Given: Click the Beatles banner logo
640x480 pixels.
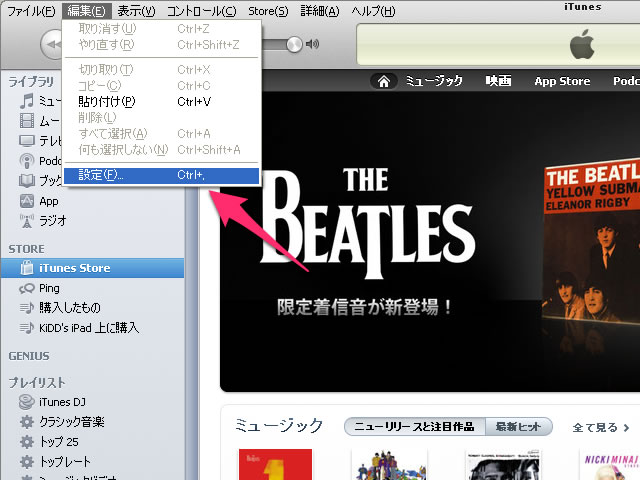Looking at the screenshot, I should pos(367,223).
